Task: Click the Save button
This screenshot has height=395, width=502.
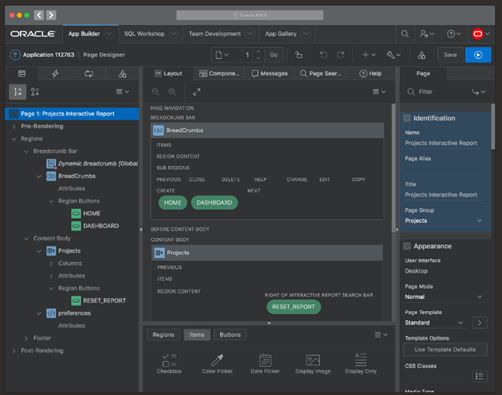Action: pos(450,55)
